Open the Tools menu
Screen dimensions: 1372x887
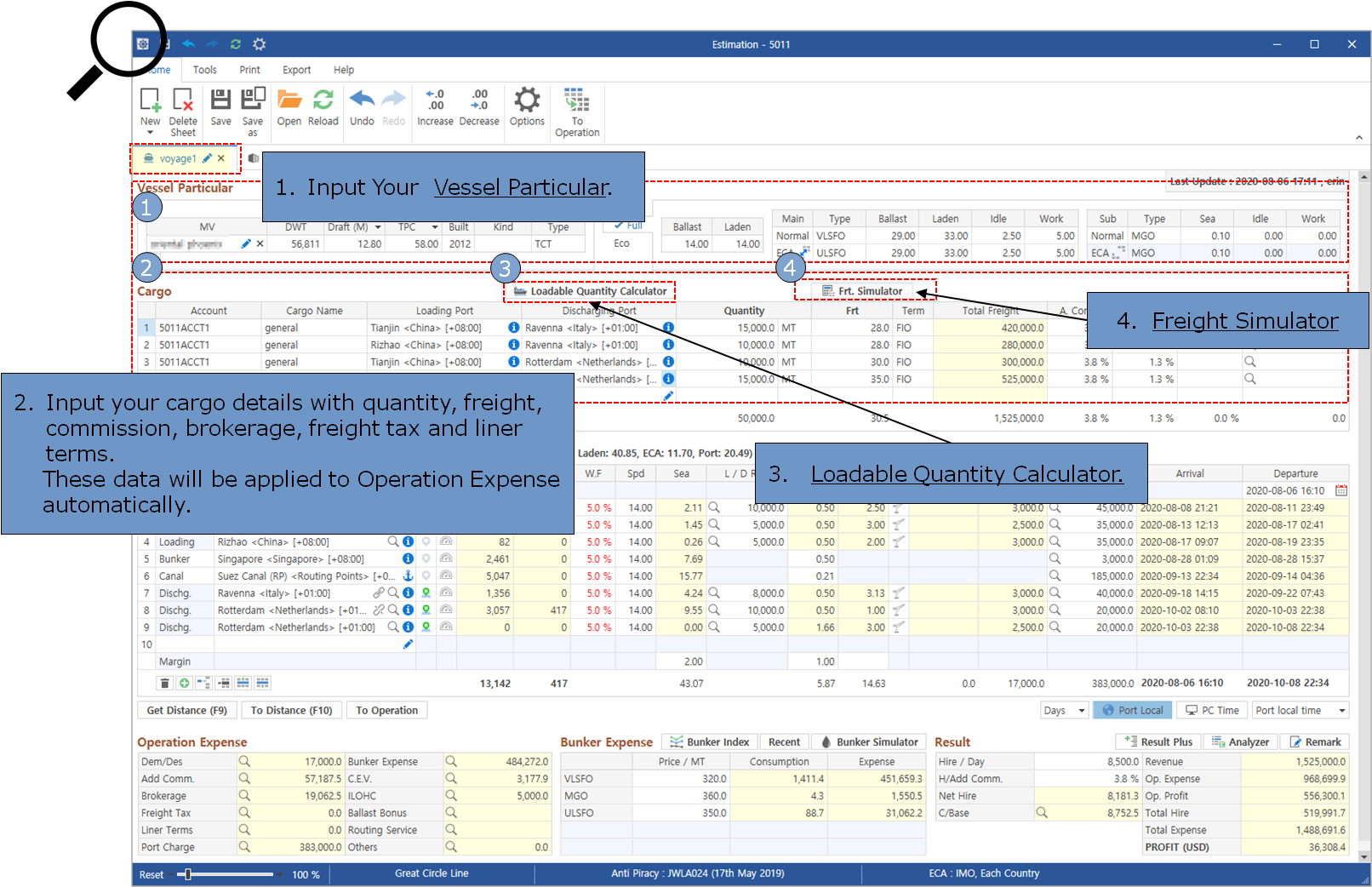pyautogui.click(x=204, y=70)
